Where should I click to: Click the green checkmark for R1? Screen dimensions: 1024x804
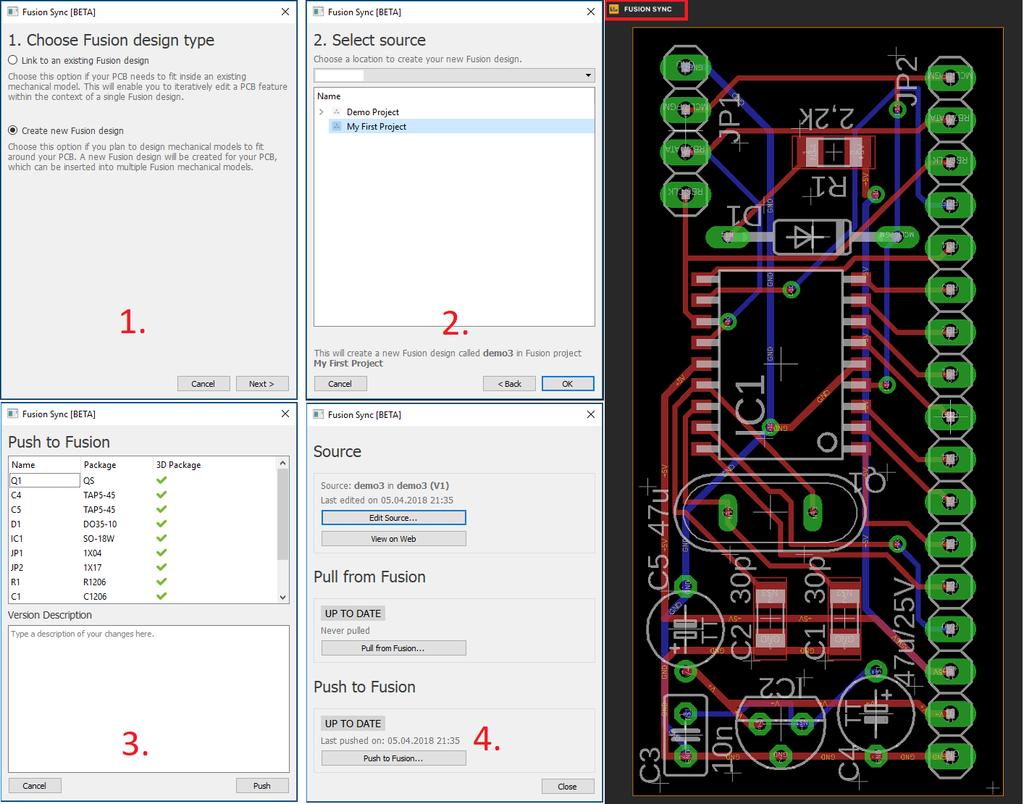[161, 581]
